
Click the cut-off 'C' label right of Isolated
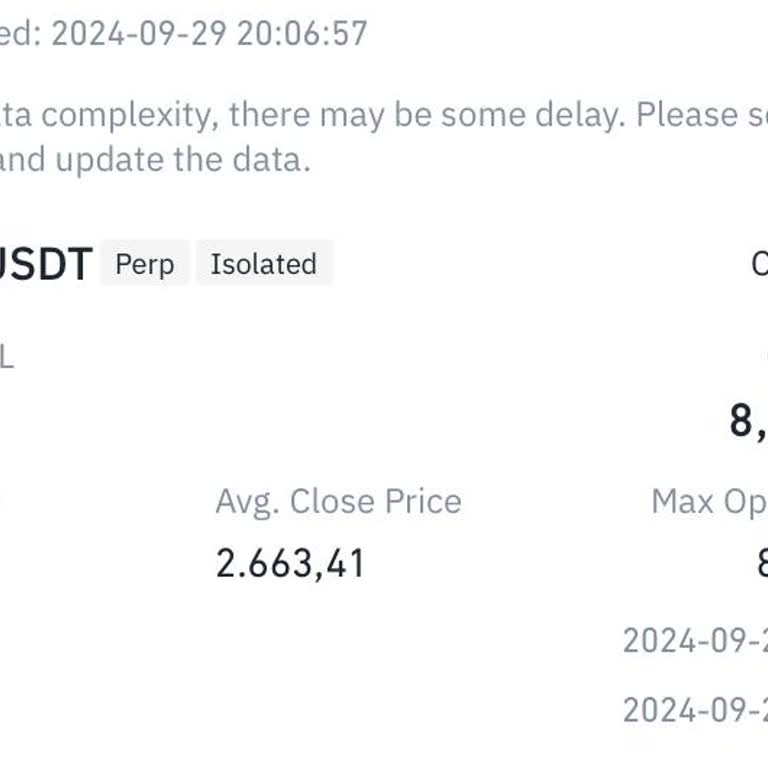[x=759, y=264]
